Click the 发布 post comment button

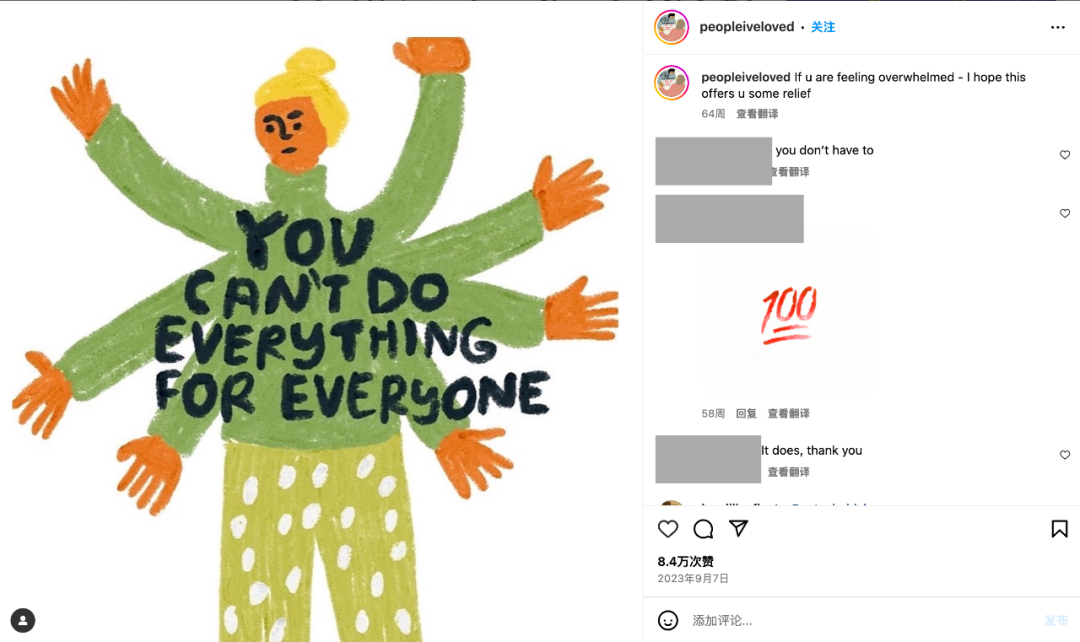coord(1056,621)
